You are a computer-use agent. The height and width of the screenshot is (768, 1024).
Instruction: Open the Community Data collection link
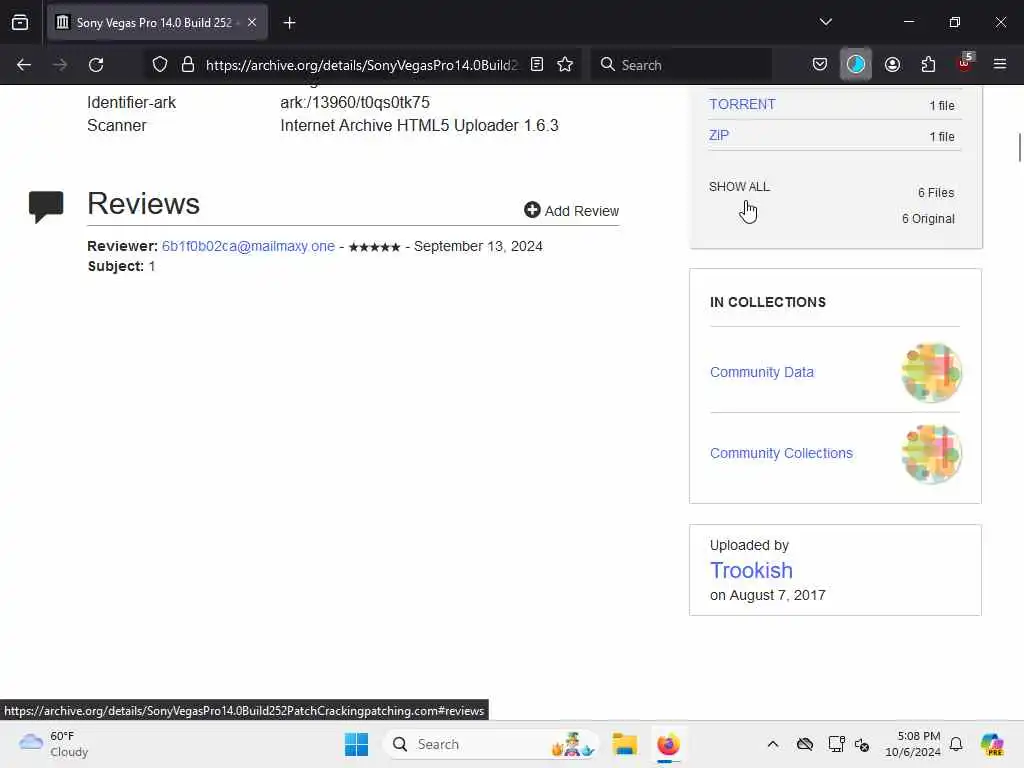pyautogui.click(x=761, y=372)
